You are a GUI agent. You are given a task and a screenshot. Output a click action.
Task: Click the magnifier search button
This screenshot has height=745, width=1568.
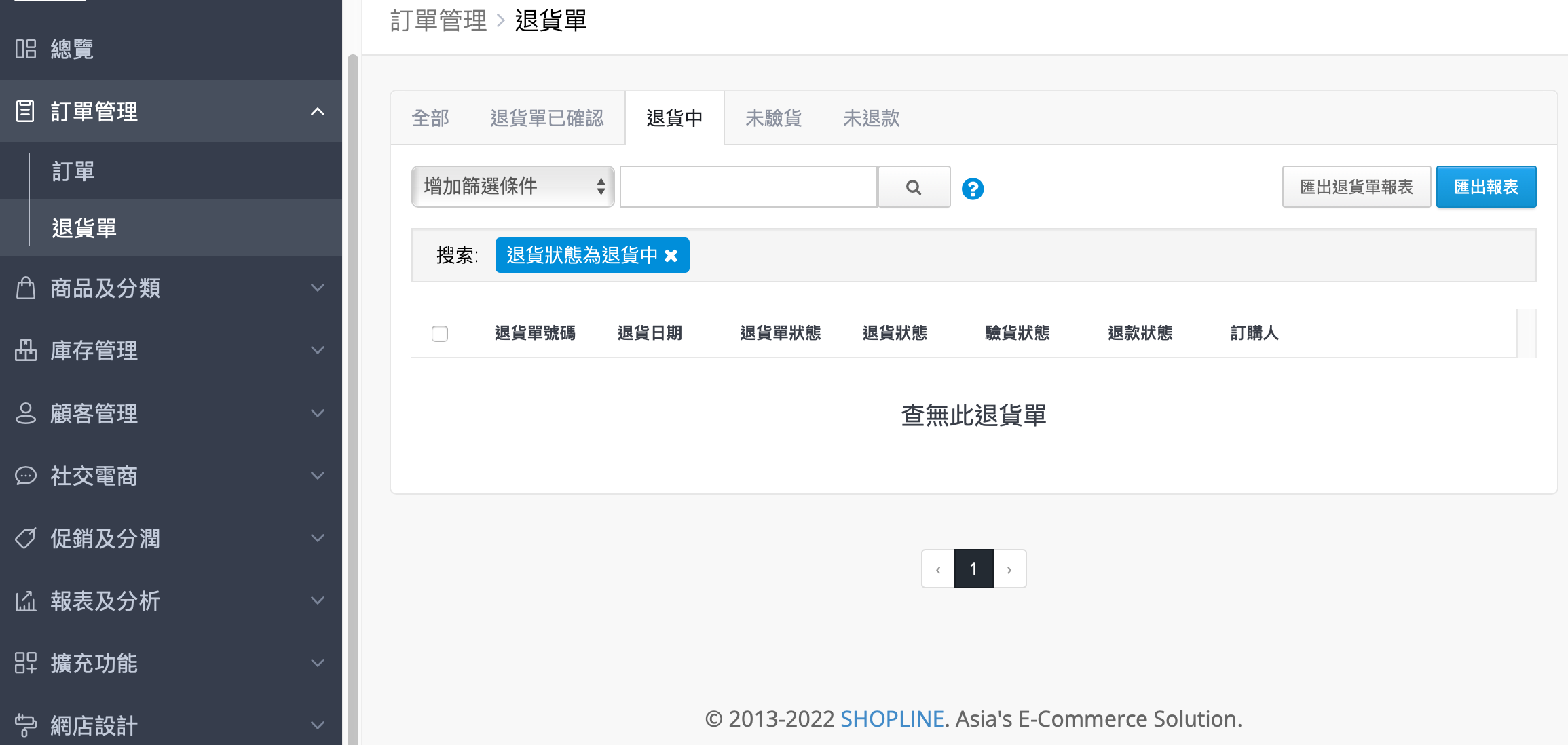coord(914,187)
